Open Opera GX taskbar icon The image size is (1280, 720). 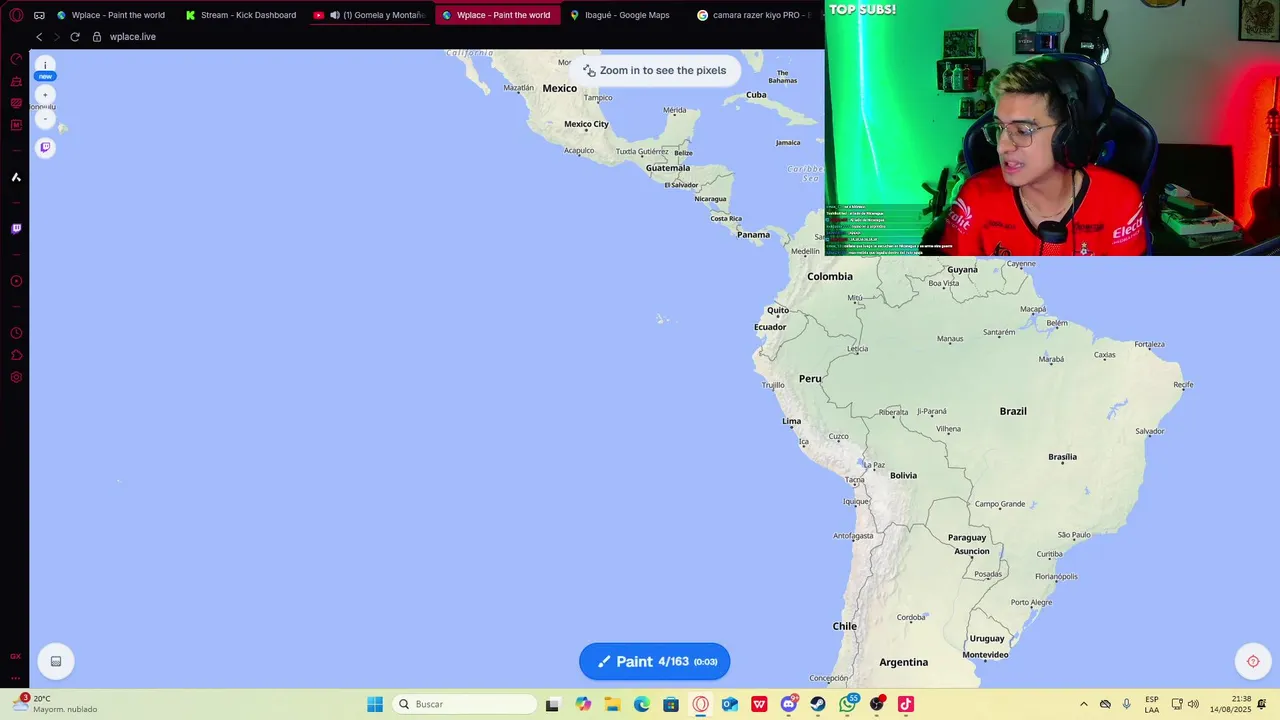(700, 704)
